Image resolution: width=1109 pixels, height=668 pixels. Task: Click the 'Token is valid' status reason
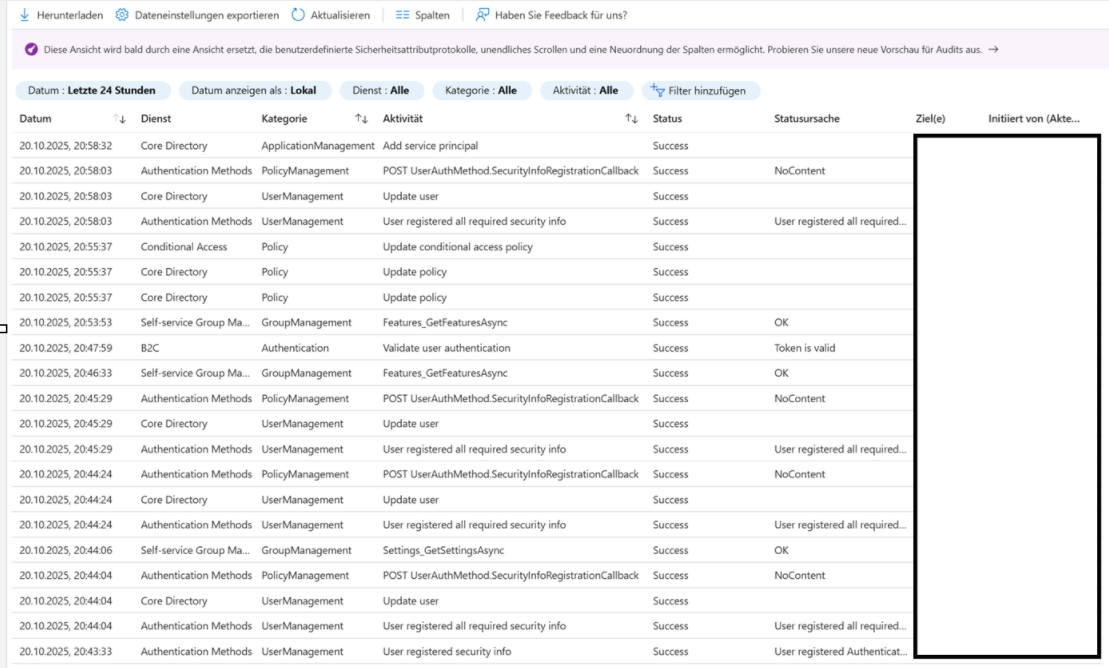pyautogui.click(x=804, y=348)
